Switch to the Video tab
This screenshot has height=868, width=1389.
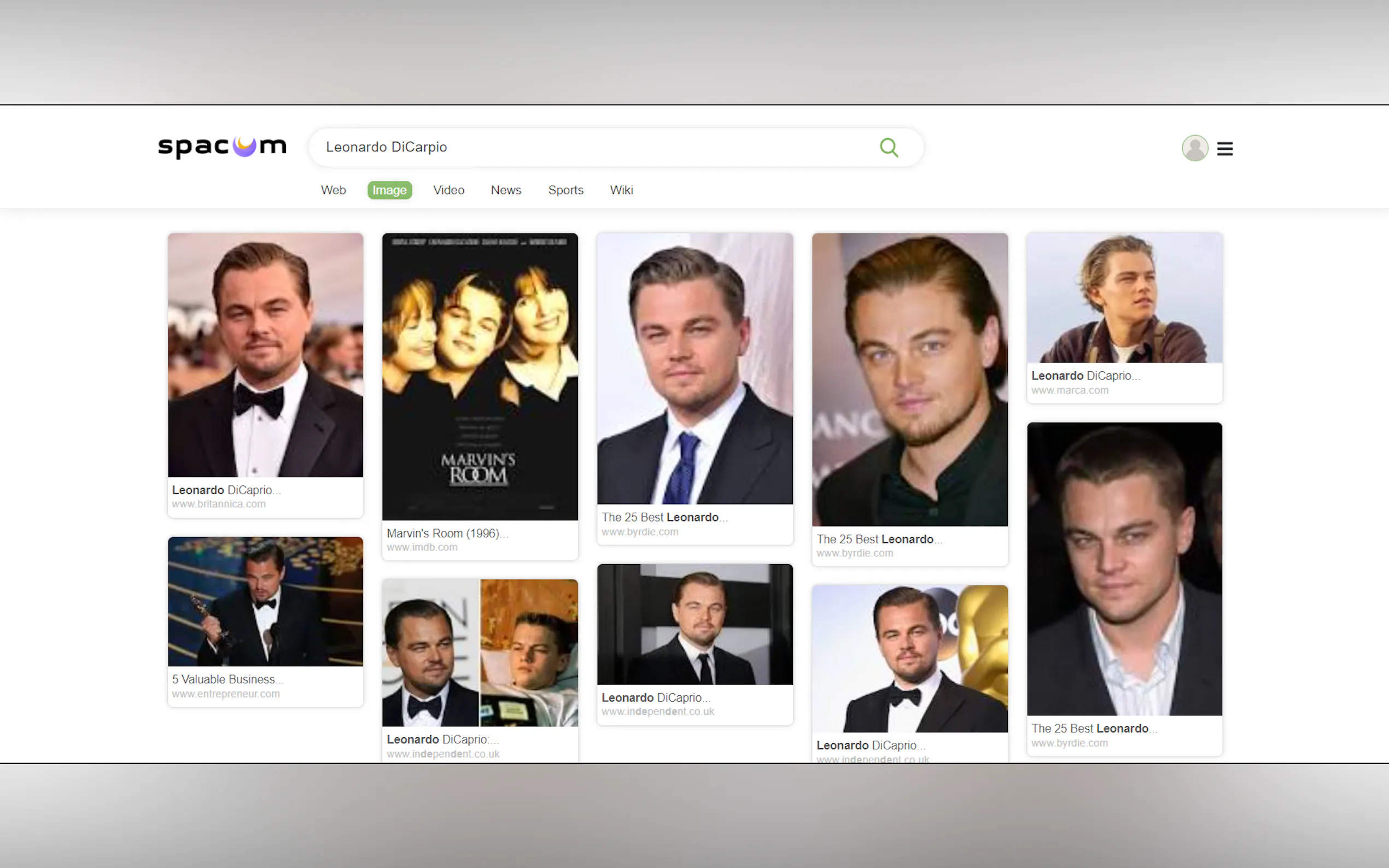448,190
